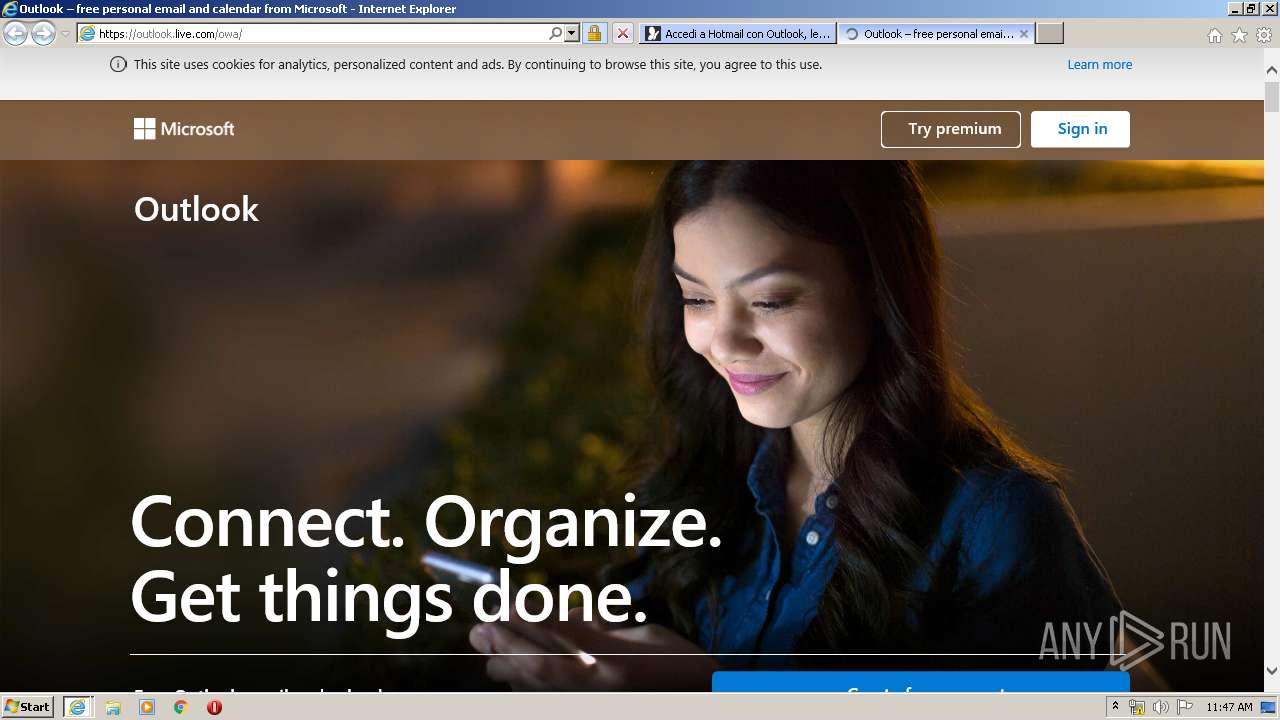
Task: Click the browser Forward arrow button
Action: pos(43,34)
